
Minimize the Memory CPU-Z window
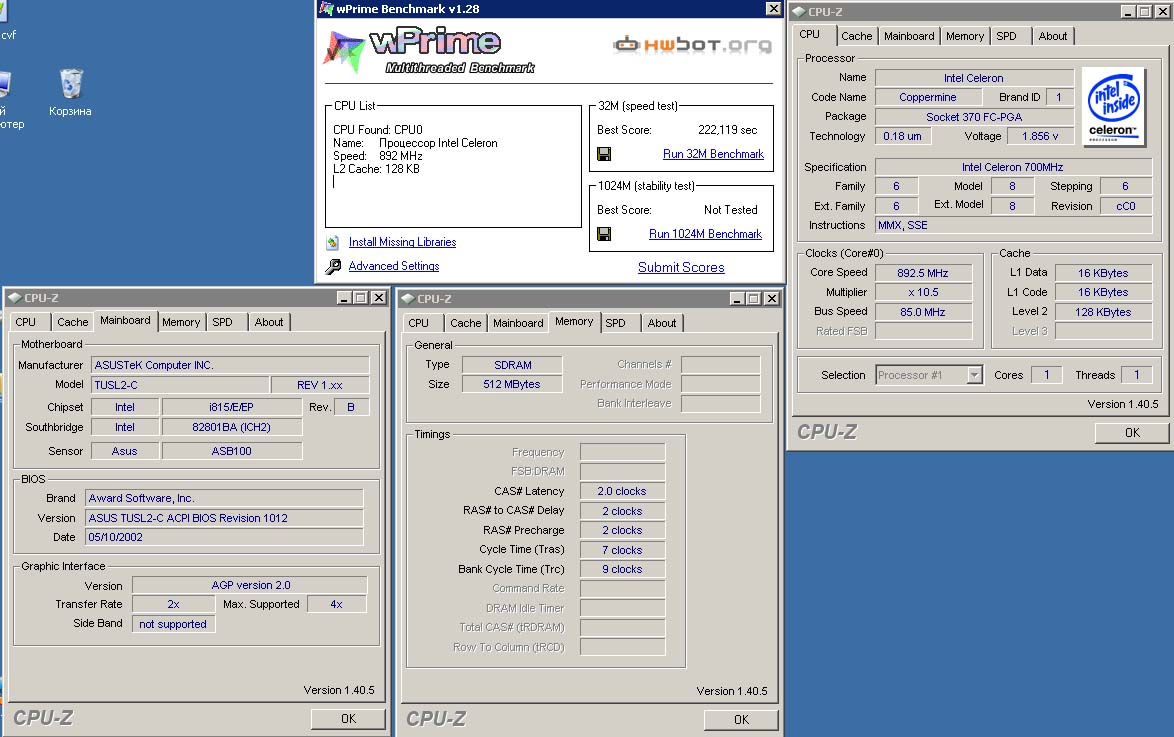pos(737,299)
